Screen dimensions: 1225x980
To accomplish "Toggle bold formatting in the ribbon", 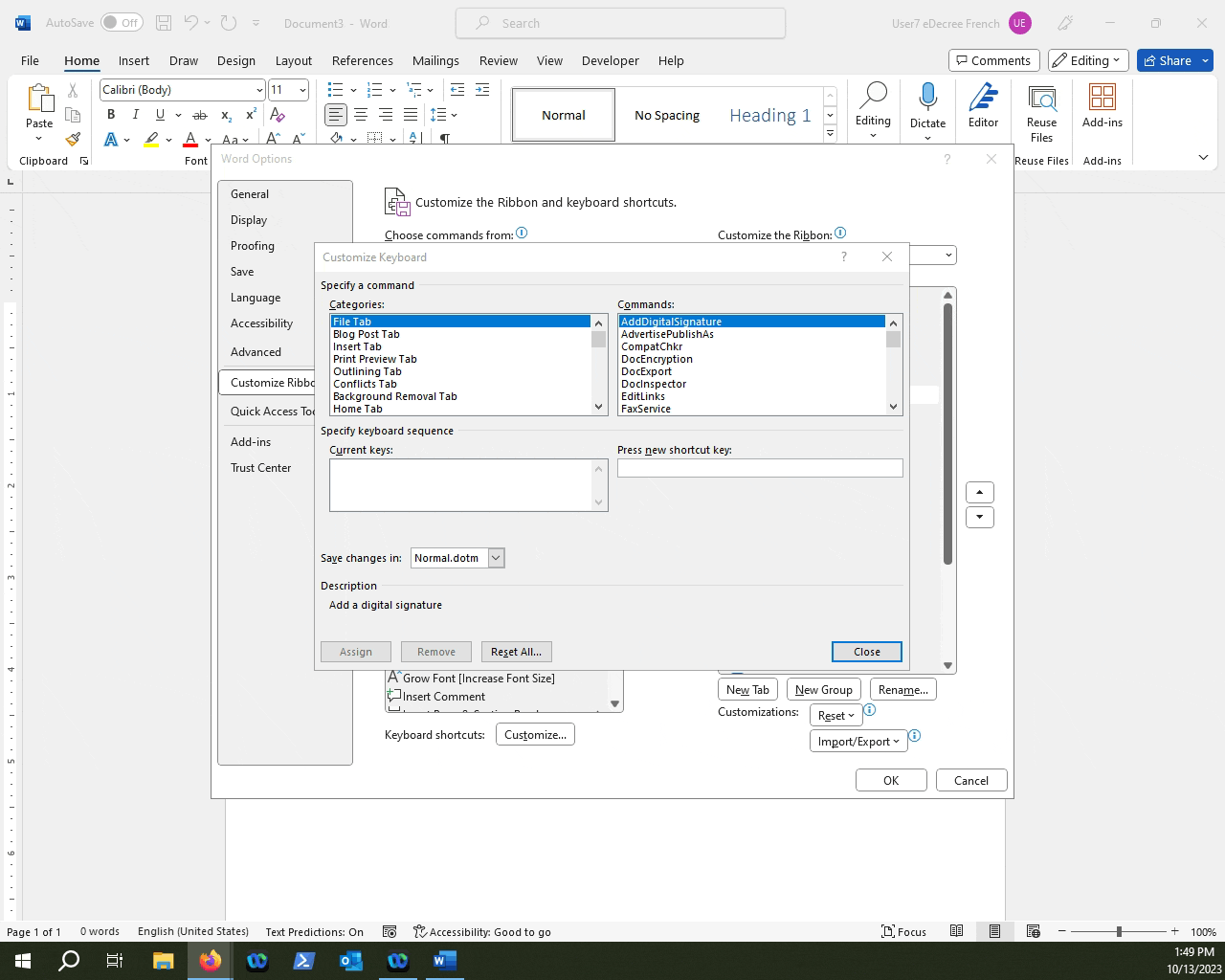I will coord(111,114).
